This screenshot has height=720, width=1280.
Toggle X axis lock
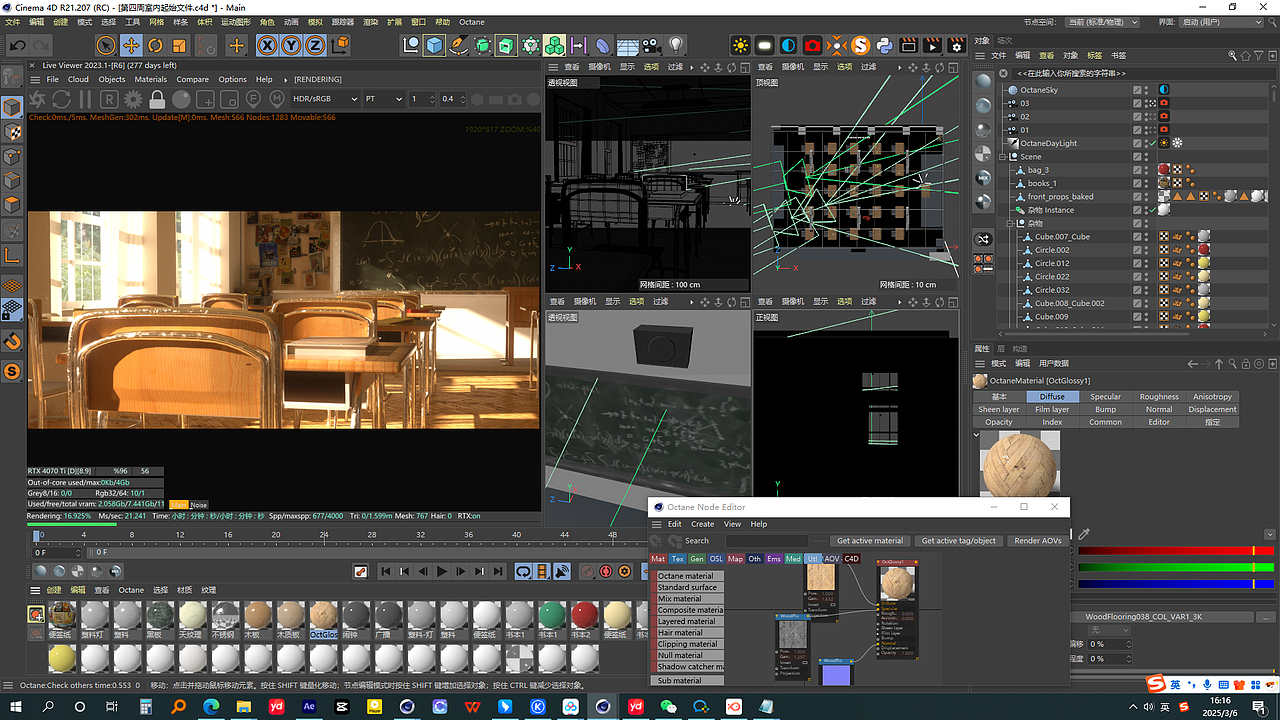coord(267,45)
